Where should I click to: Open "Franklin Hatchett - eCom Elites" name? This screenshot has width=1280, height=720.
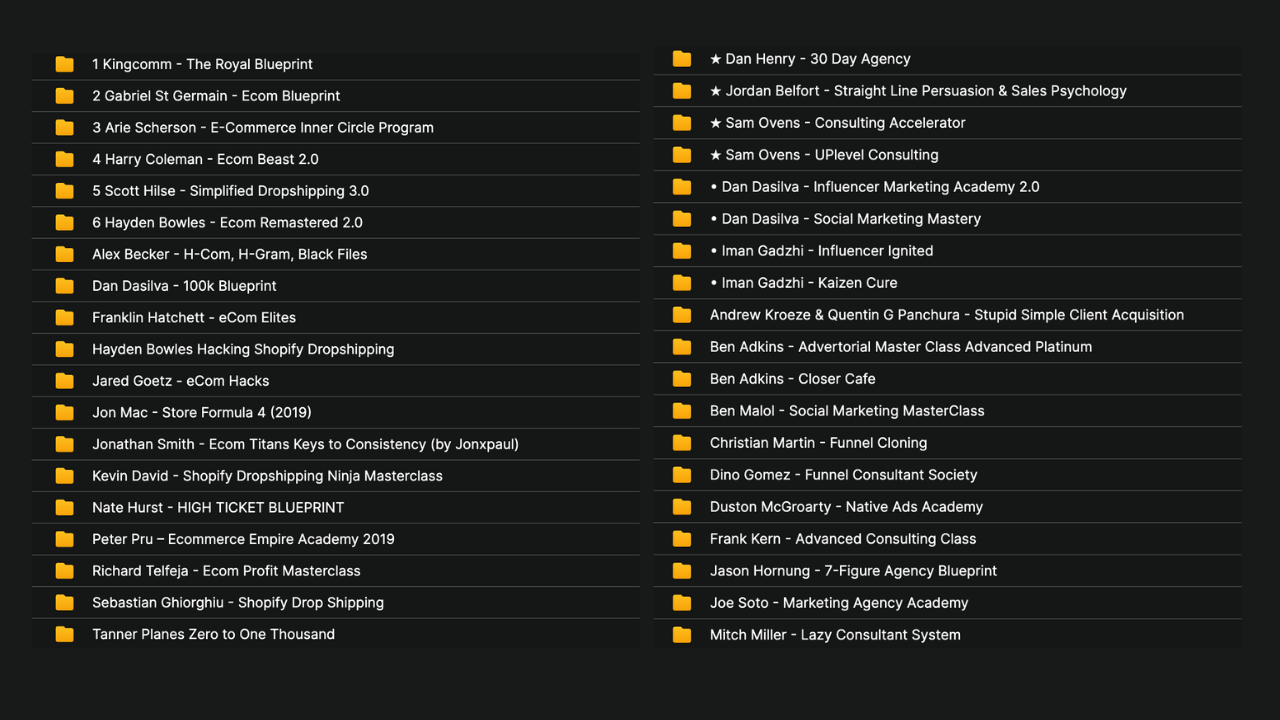(x=194, y=317)
